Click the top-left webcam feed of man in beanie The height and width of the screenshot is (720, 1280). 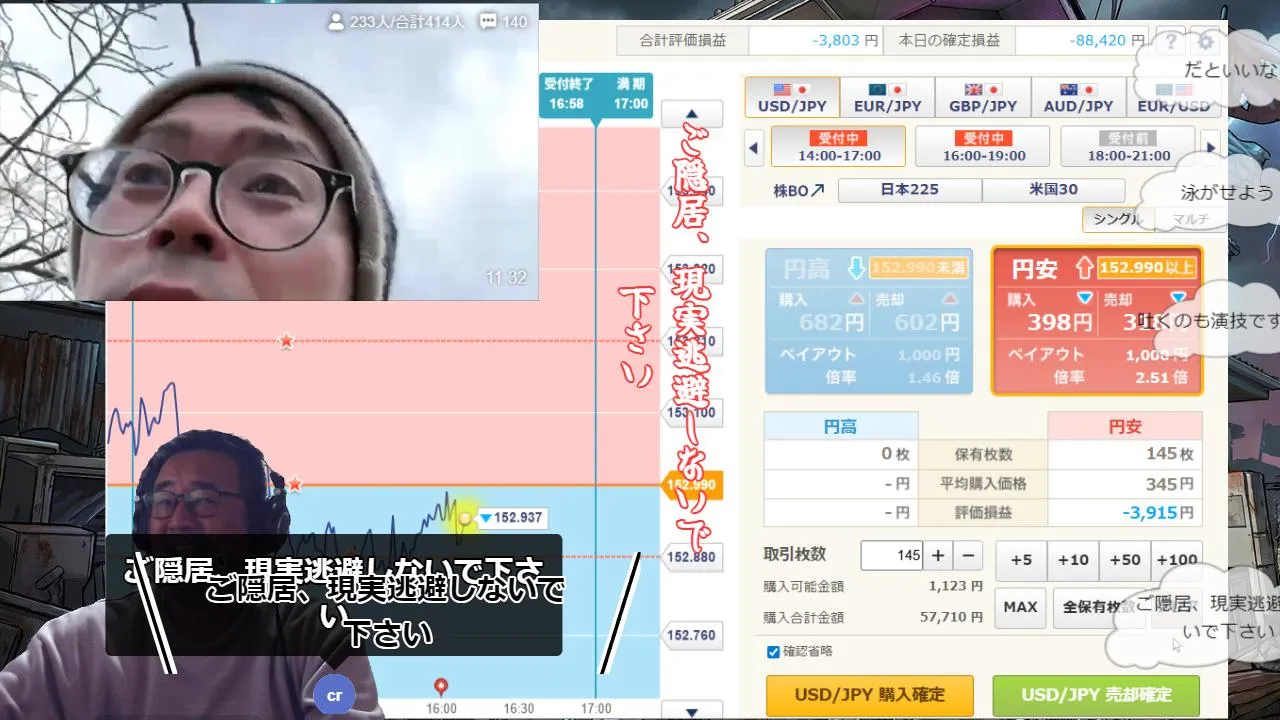[x=269, y=152]
